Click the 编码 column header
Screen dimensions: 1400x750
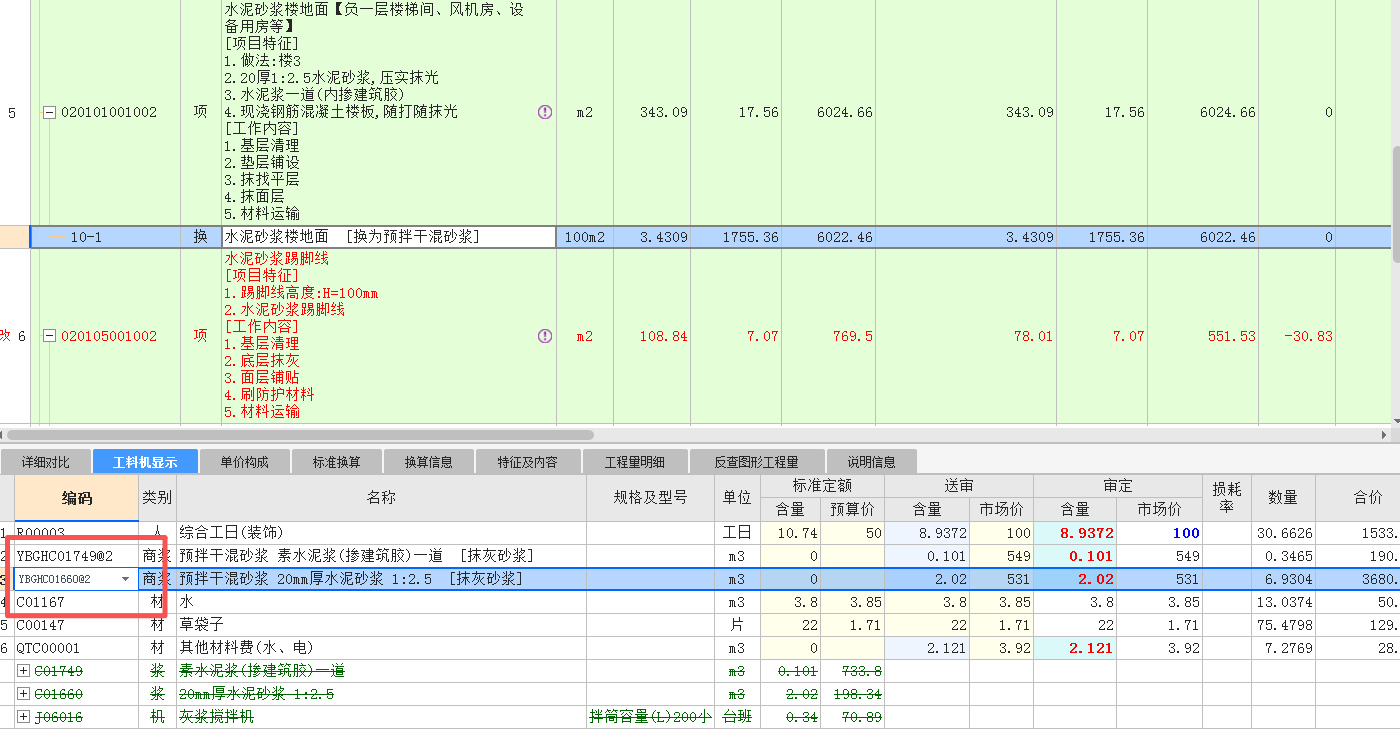click(76, 497)
